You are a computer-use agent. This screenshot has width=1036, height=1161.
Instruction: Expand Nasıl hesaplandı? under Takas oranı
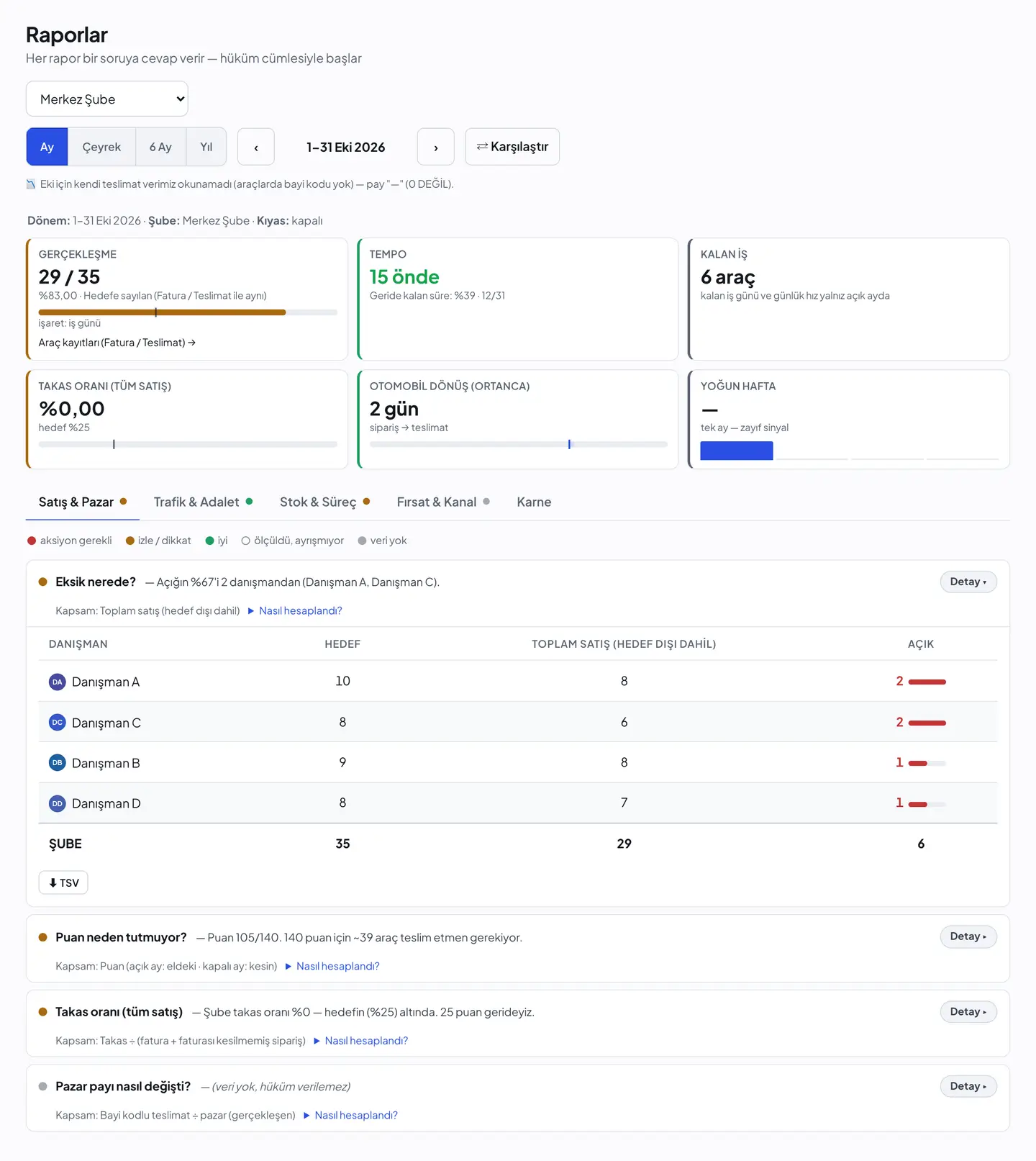pos(361,1041)
